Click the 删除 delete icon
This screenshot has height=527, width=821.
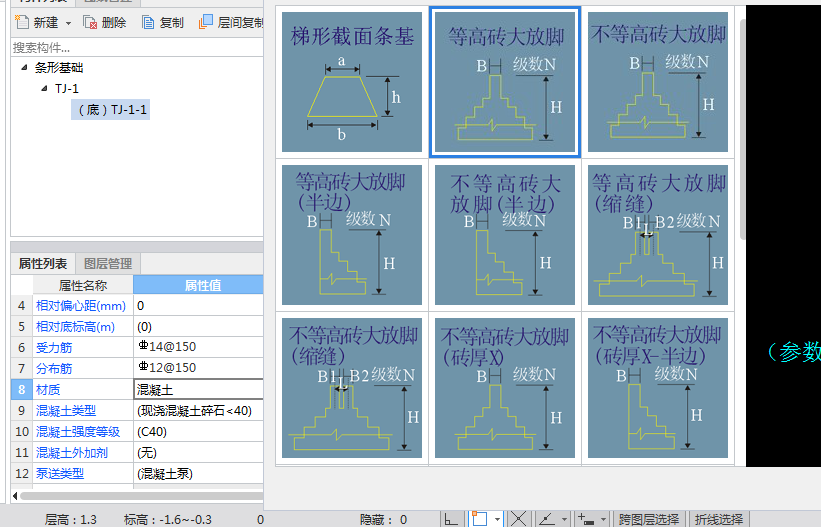tap(90, 22)
